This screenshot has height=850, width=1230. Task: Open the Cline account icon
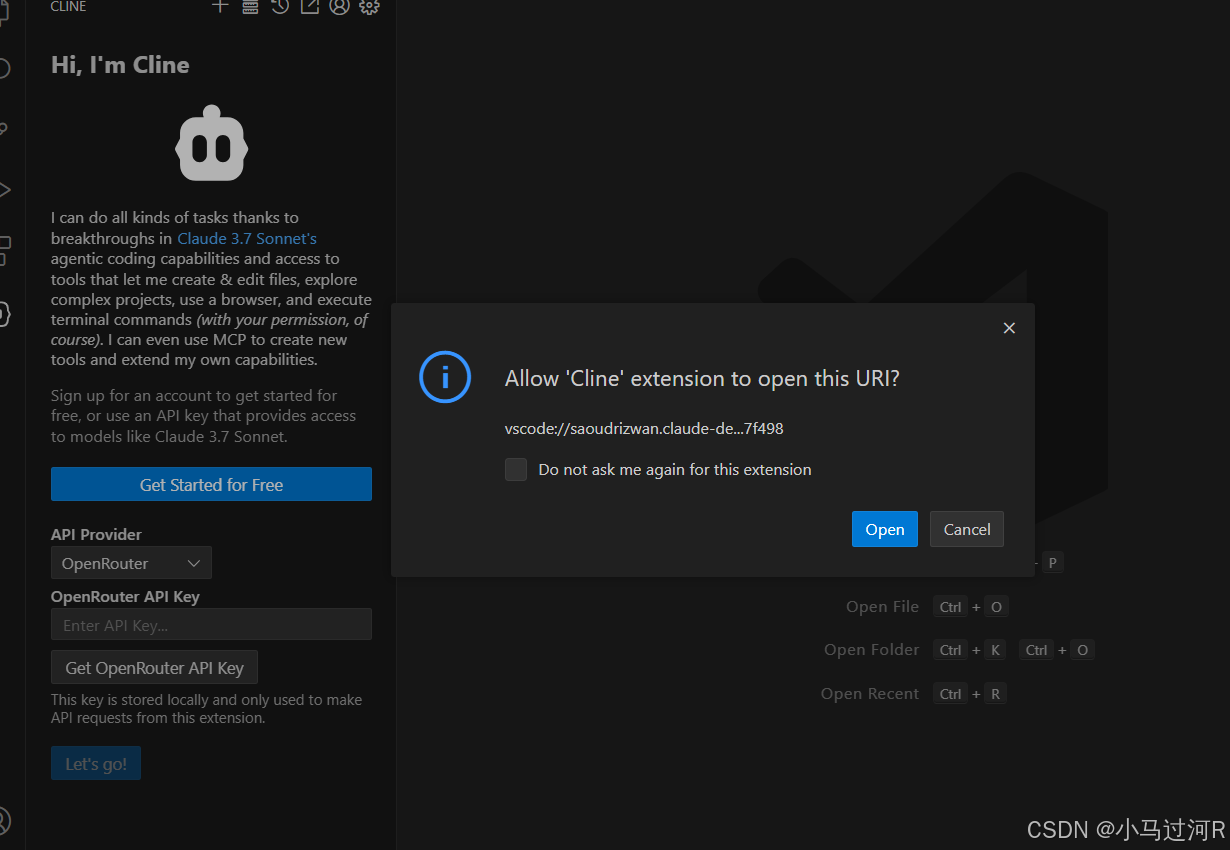point(340,6)
